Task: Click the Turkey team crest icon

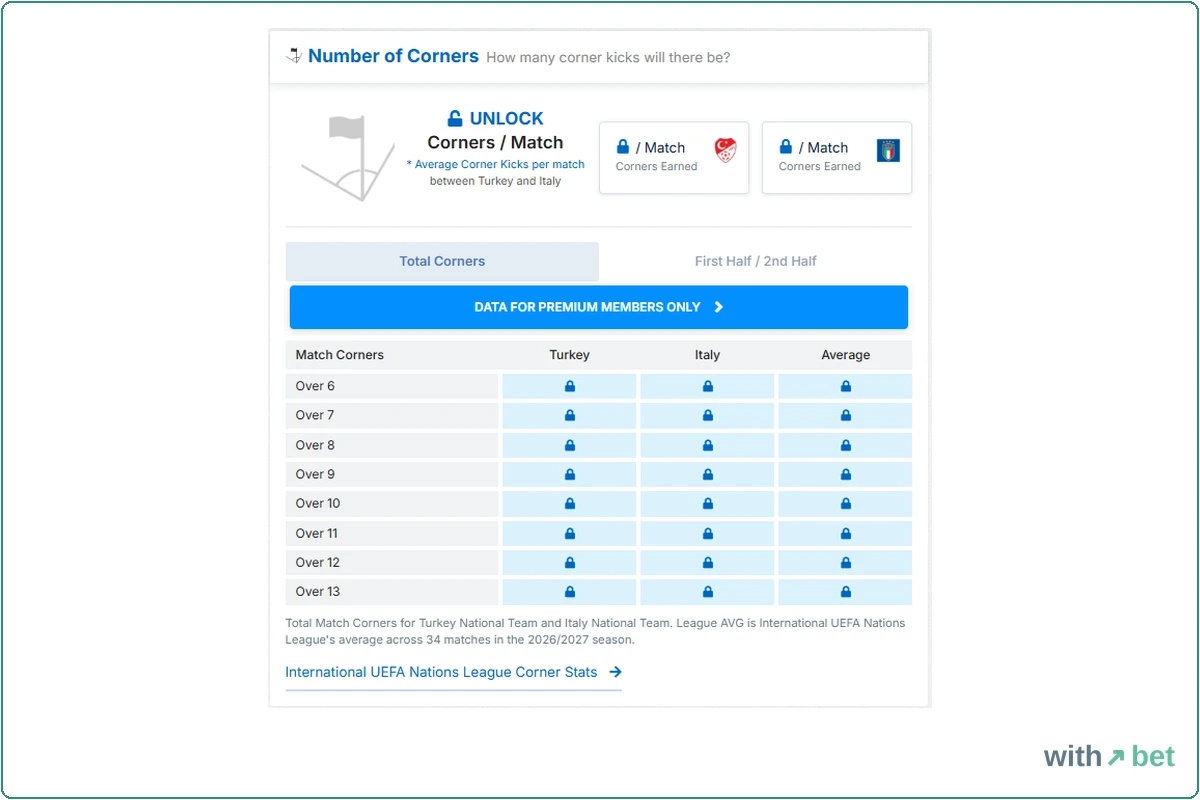Action: (725, 151)
